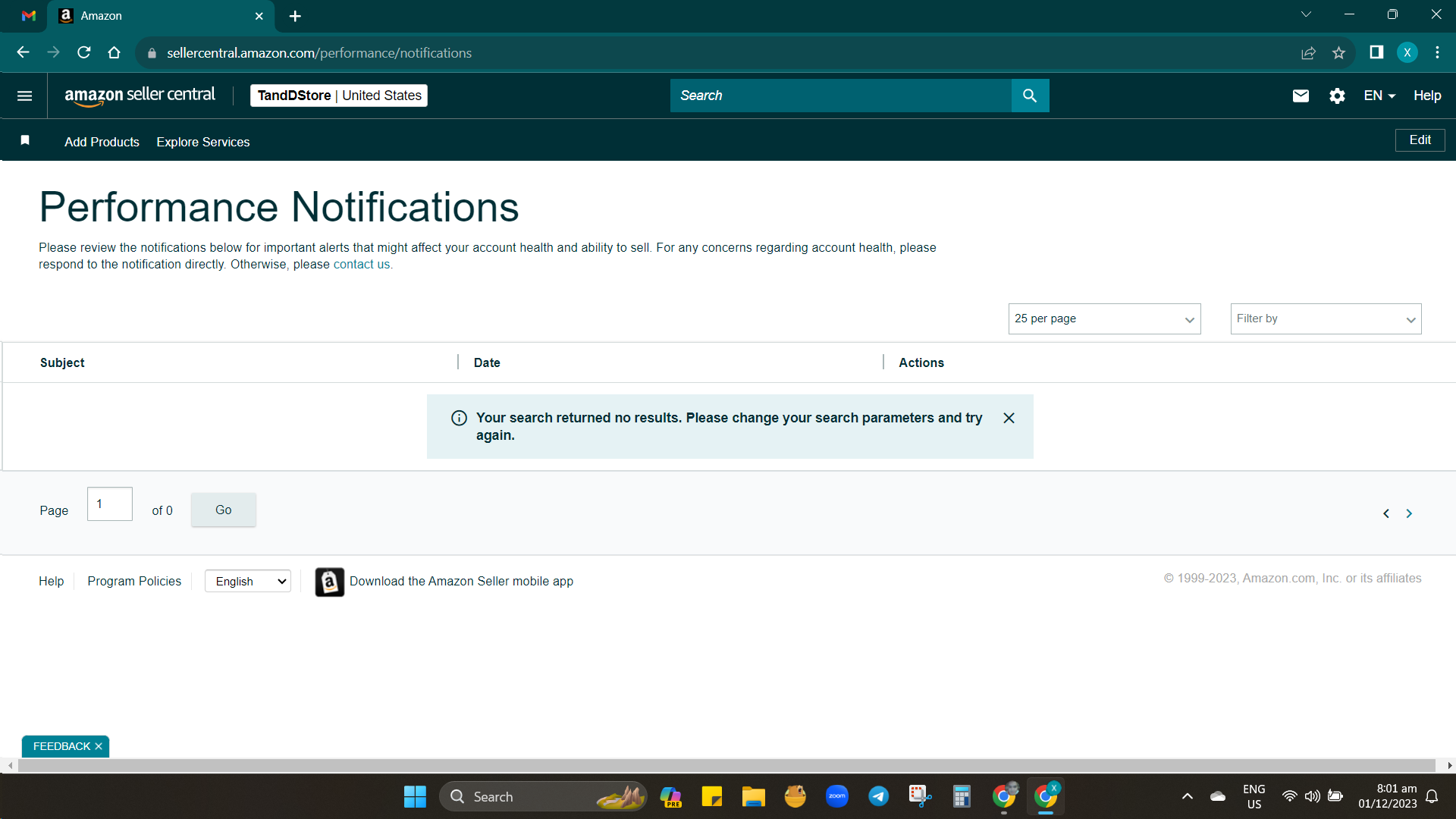Expand the English language selector
The height and width of the screenshot is (819, 1456).
pyautogui.click(x=248, y=581)
